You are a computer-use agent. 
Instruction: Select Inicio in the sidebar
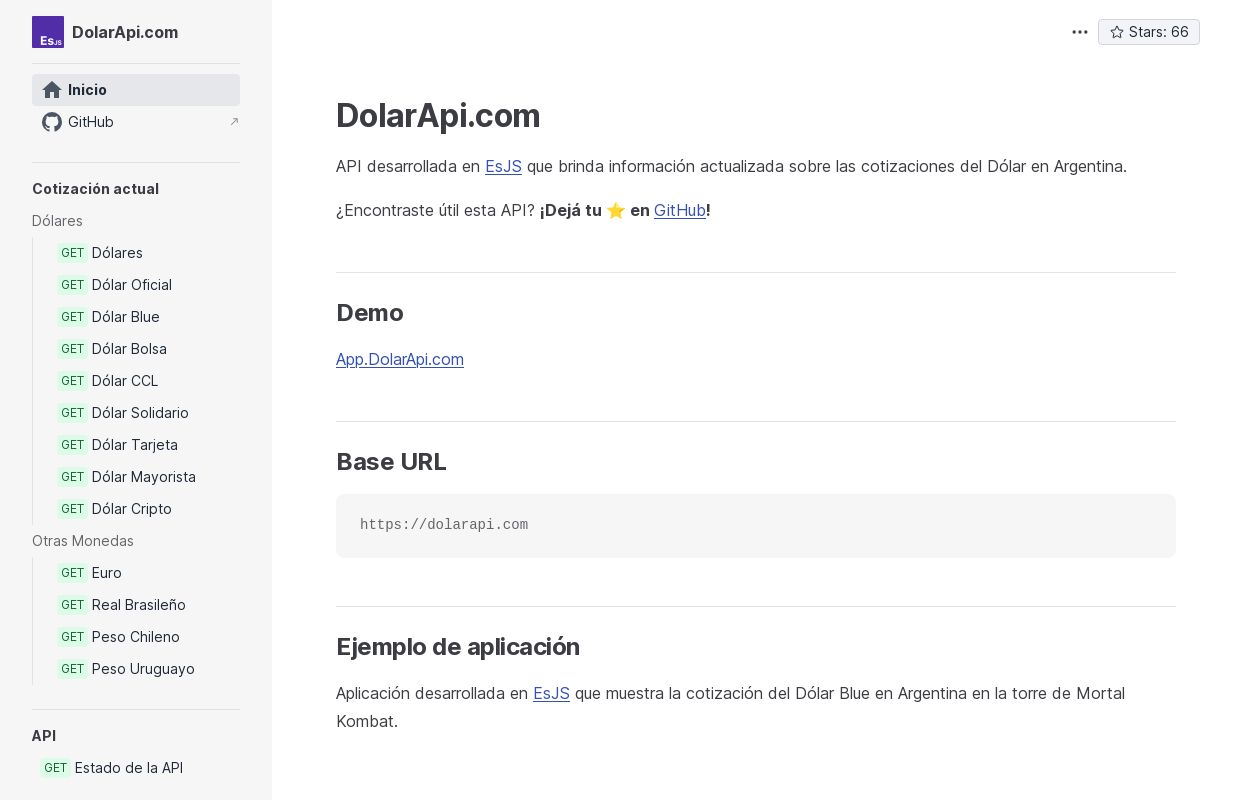[x=136, y=90]
